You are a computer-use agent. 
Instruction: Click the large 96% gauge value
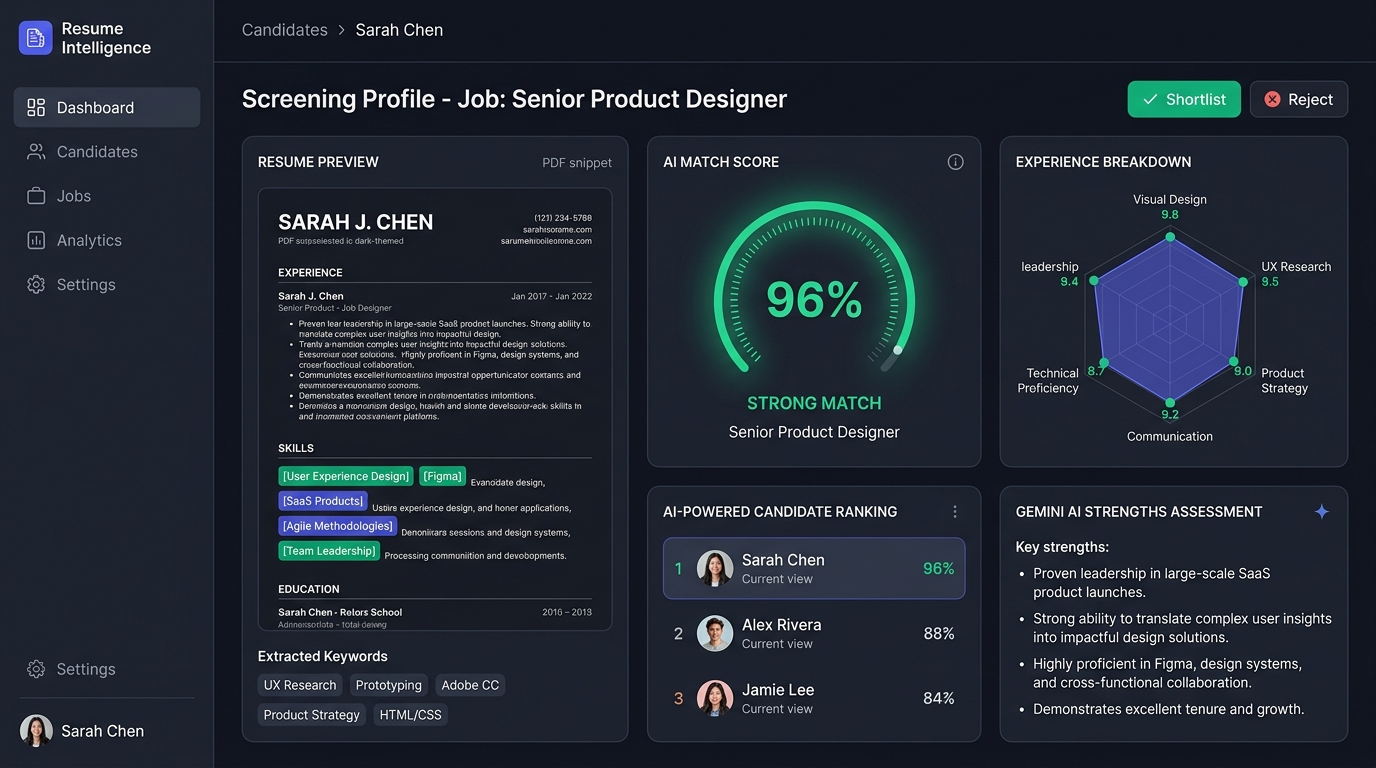[x=814, y=300]
